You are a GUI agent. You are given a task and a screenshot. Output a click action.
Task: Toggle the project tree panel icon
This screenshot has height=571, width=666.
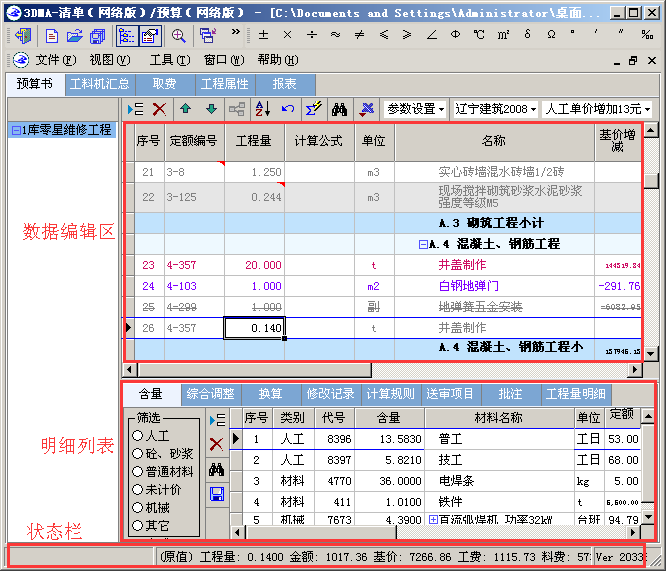click(x=127, y=36)
